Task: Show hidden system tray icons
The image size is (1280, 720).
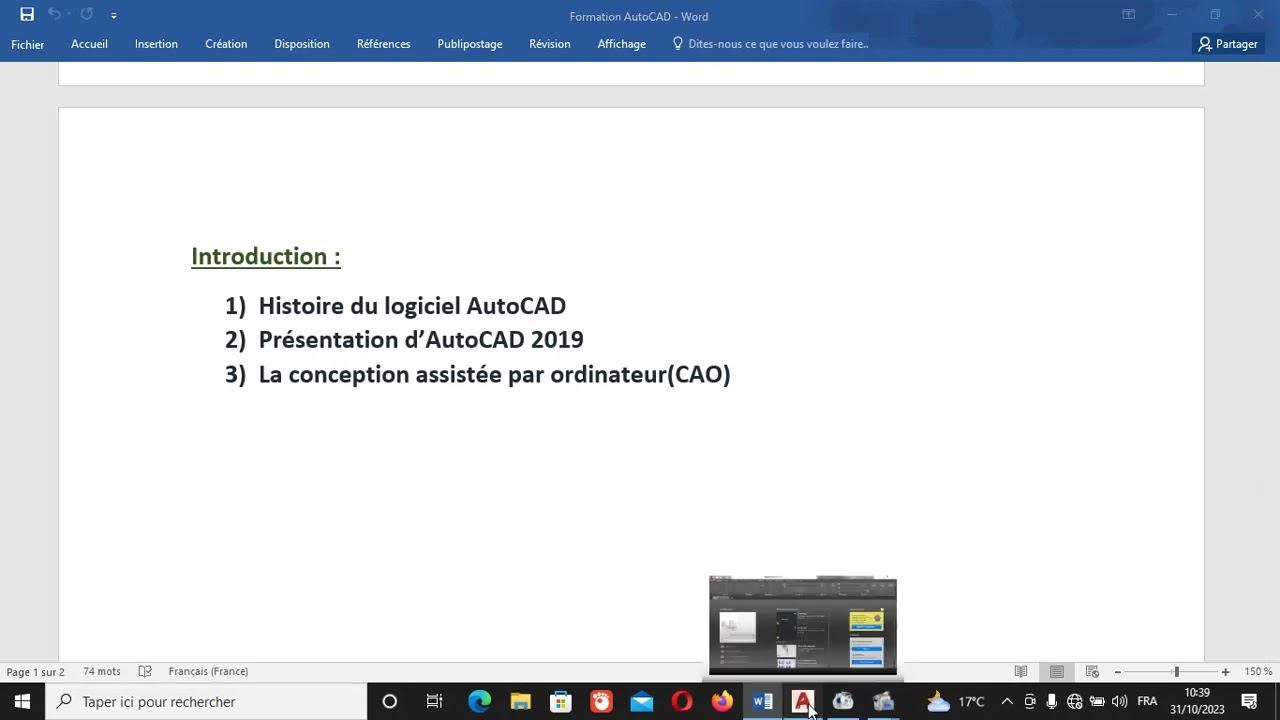Action: point(1007,702)
